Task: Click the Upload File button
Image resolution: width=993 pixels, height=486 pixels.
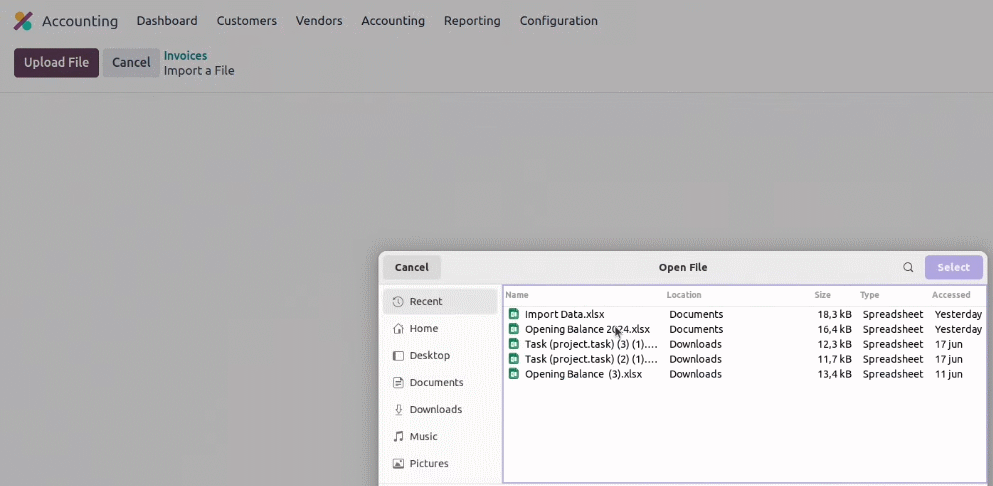Action: point(56,63)
